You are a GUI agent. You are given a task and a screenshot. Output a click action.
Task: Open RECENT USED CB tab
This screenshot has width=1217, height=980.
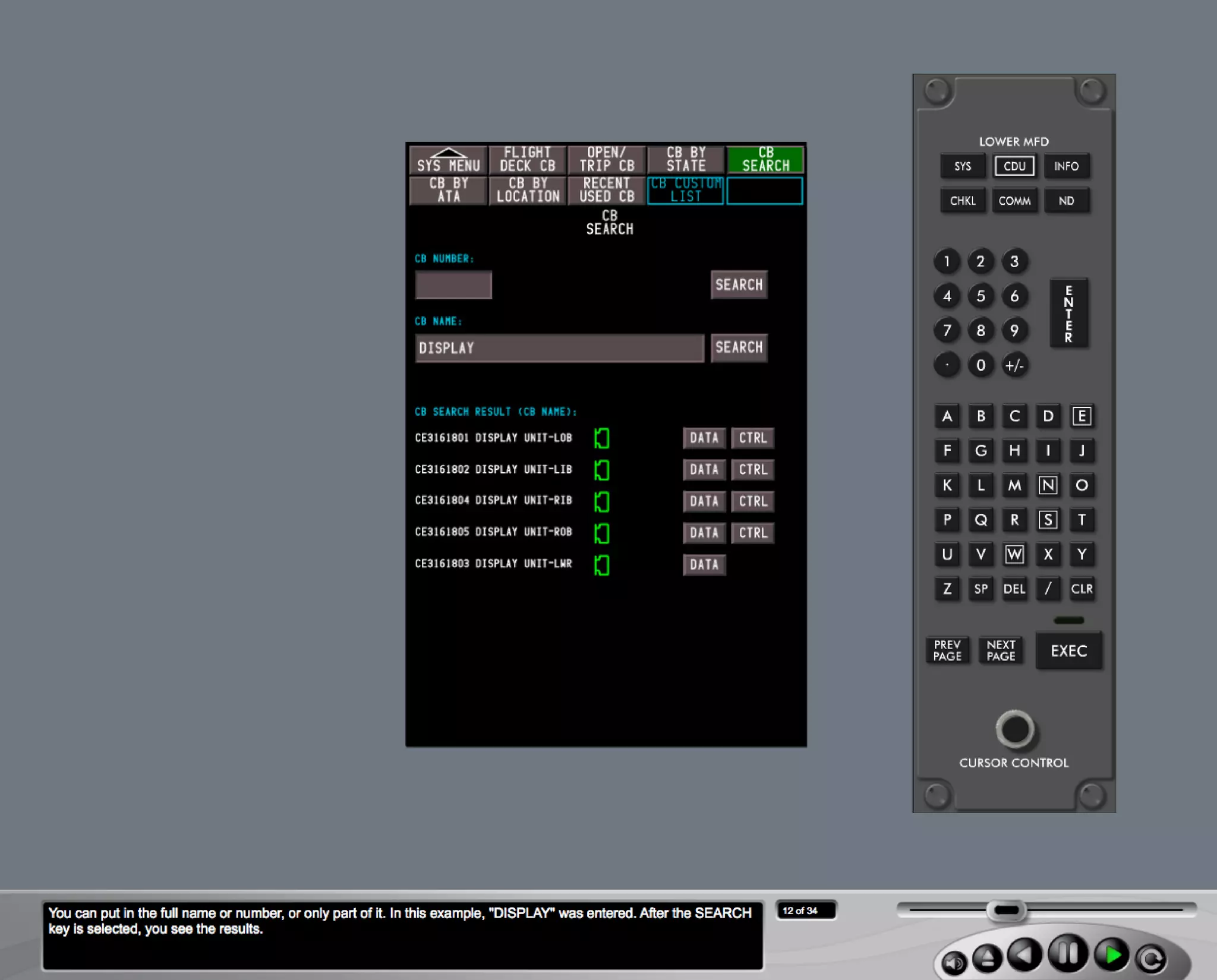607,190
